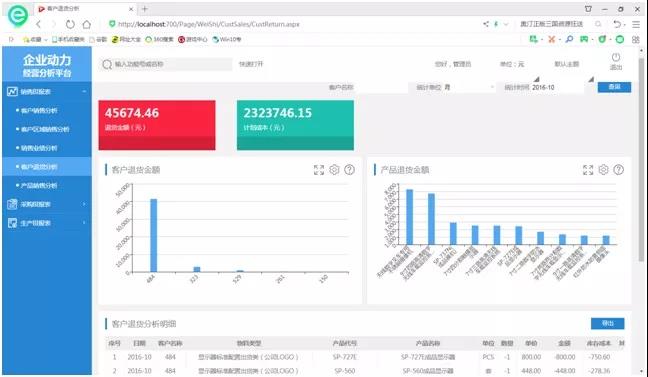Click the orange scissors extension icon

coord(551,39)
